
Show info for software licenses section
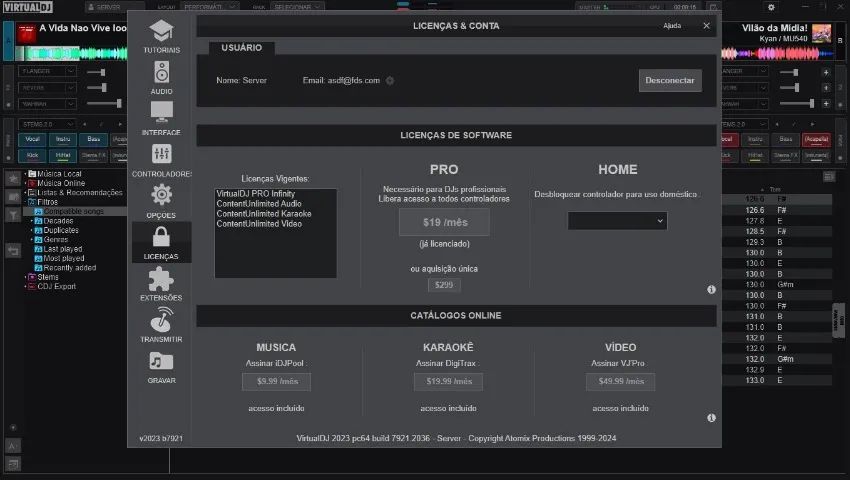click(x=711, y=290)
